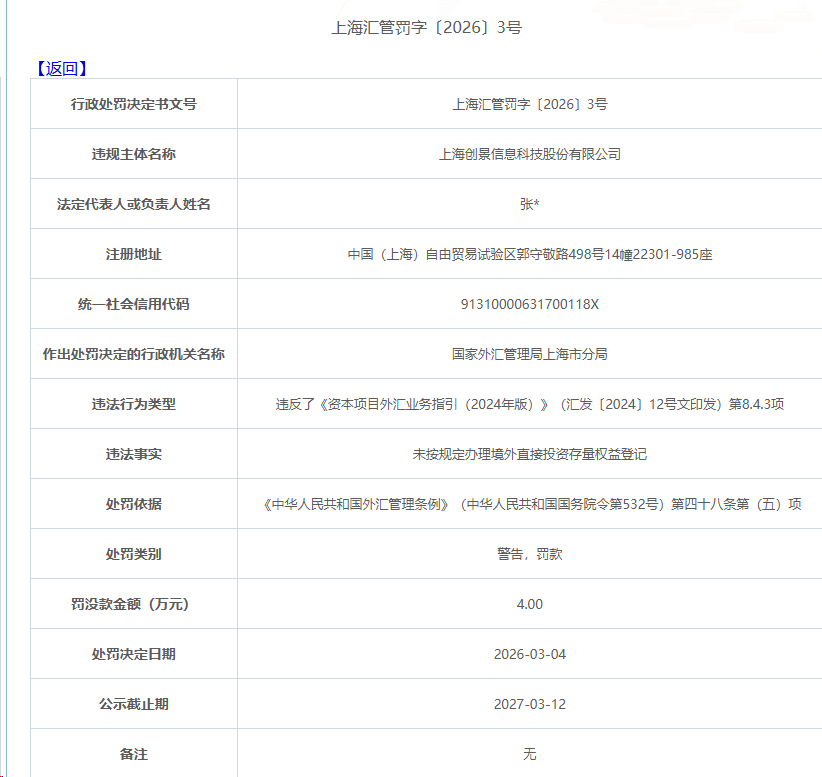This screenshot has width=822, height=777.
Task: Click the legal representative value 张*
Action: tap(529, 204)
